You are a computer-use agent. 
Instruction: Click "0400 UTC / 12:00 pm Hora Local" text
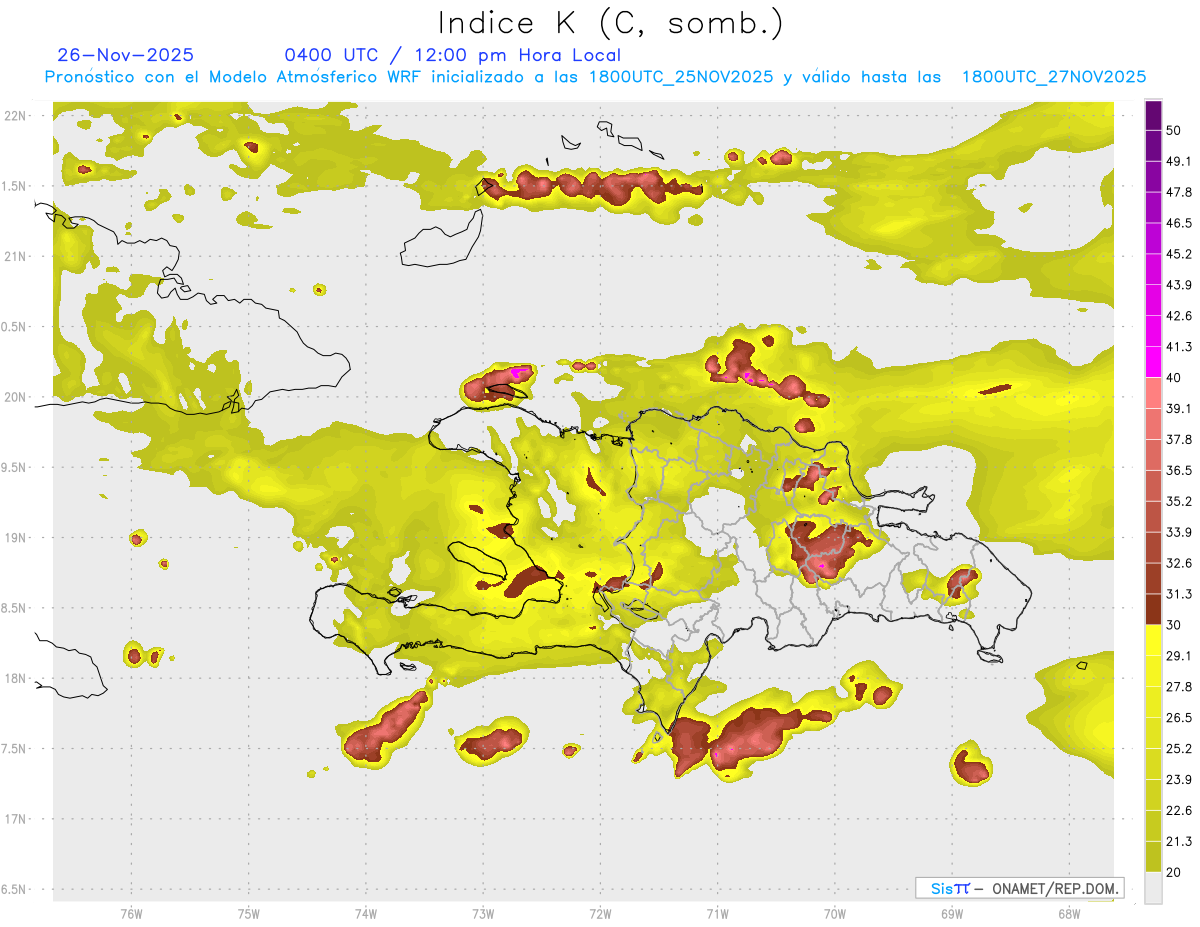[453, 55]
